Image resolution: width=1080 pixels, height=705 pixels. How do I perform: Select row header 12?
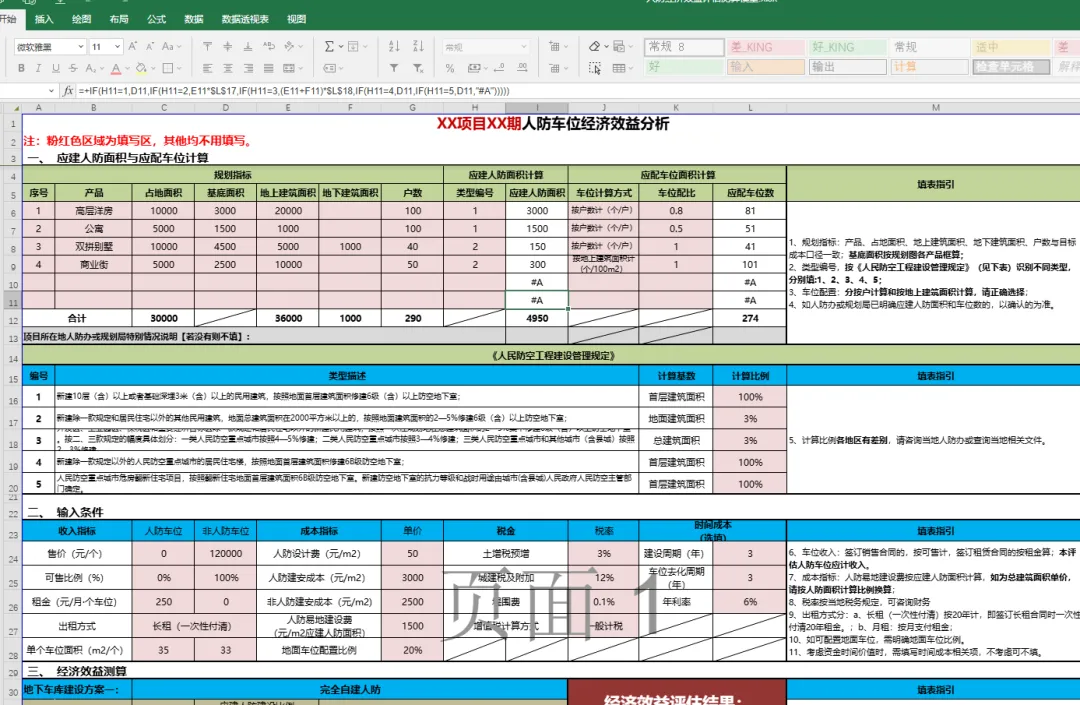12,320
